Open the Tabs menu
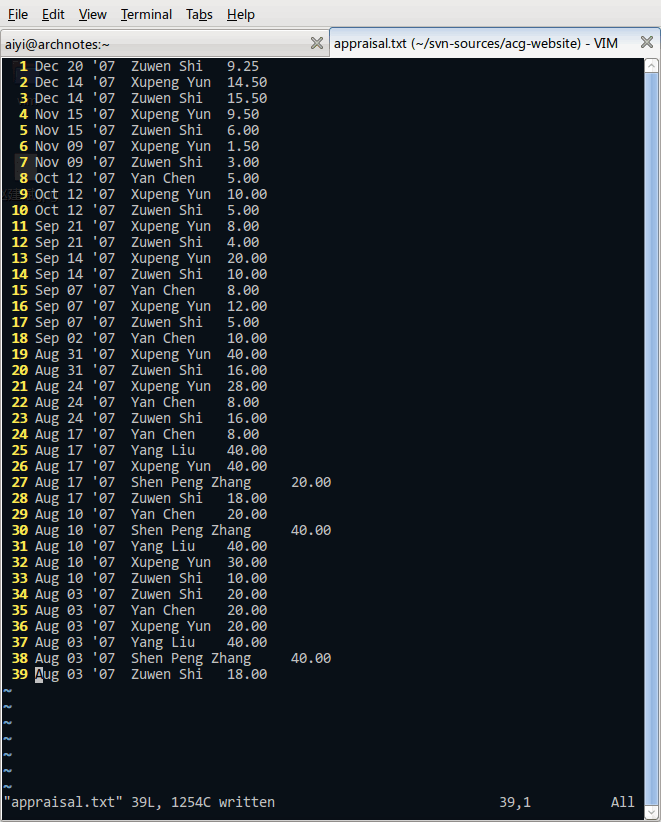661x822 pixels. (199, 14)
